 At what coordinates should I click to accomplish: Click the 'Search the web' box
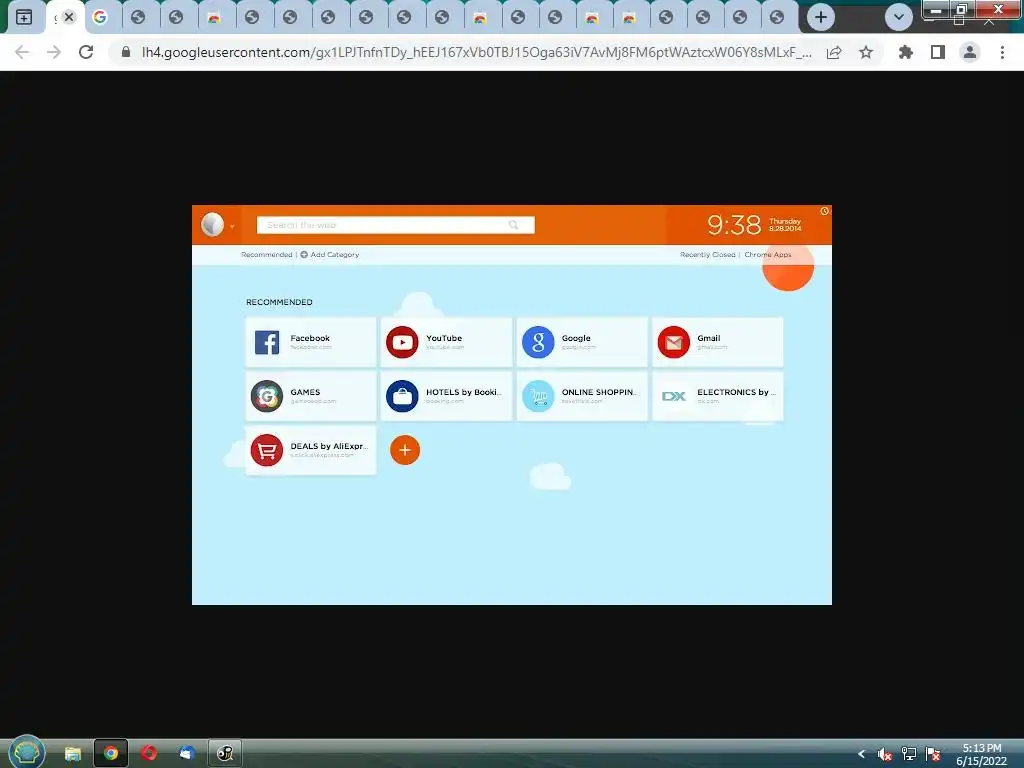click(396, 225)
